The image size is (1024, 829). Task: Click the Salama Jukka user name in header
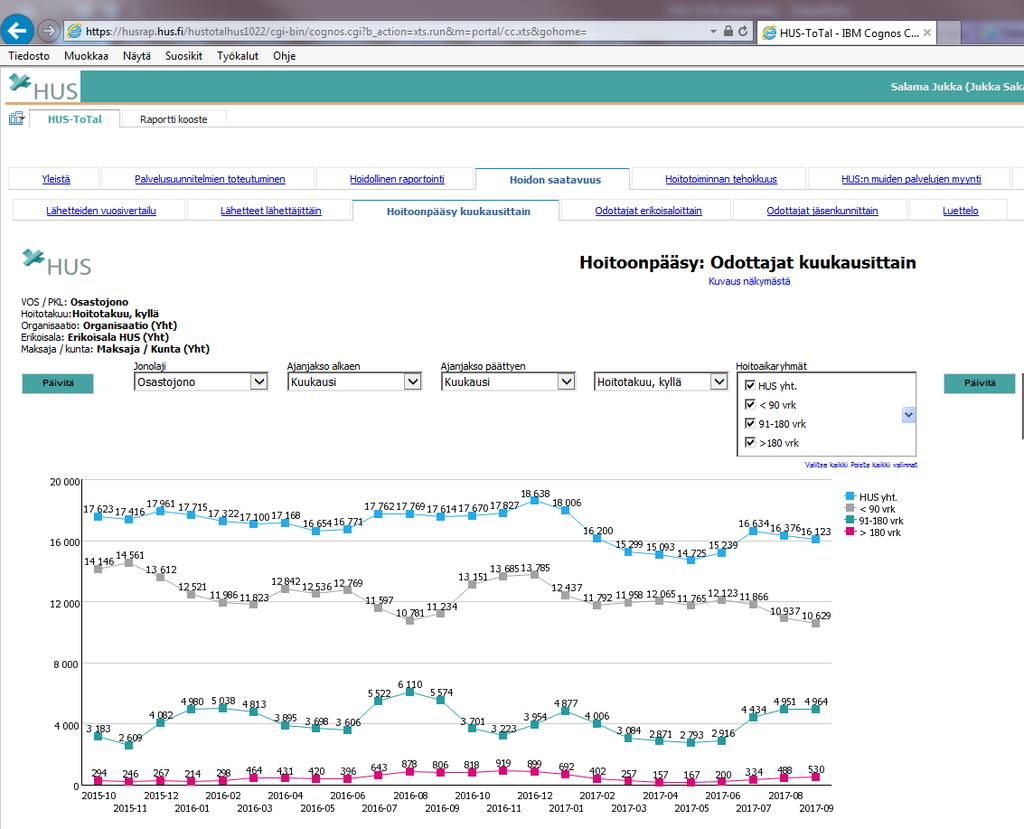[957, 87]
